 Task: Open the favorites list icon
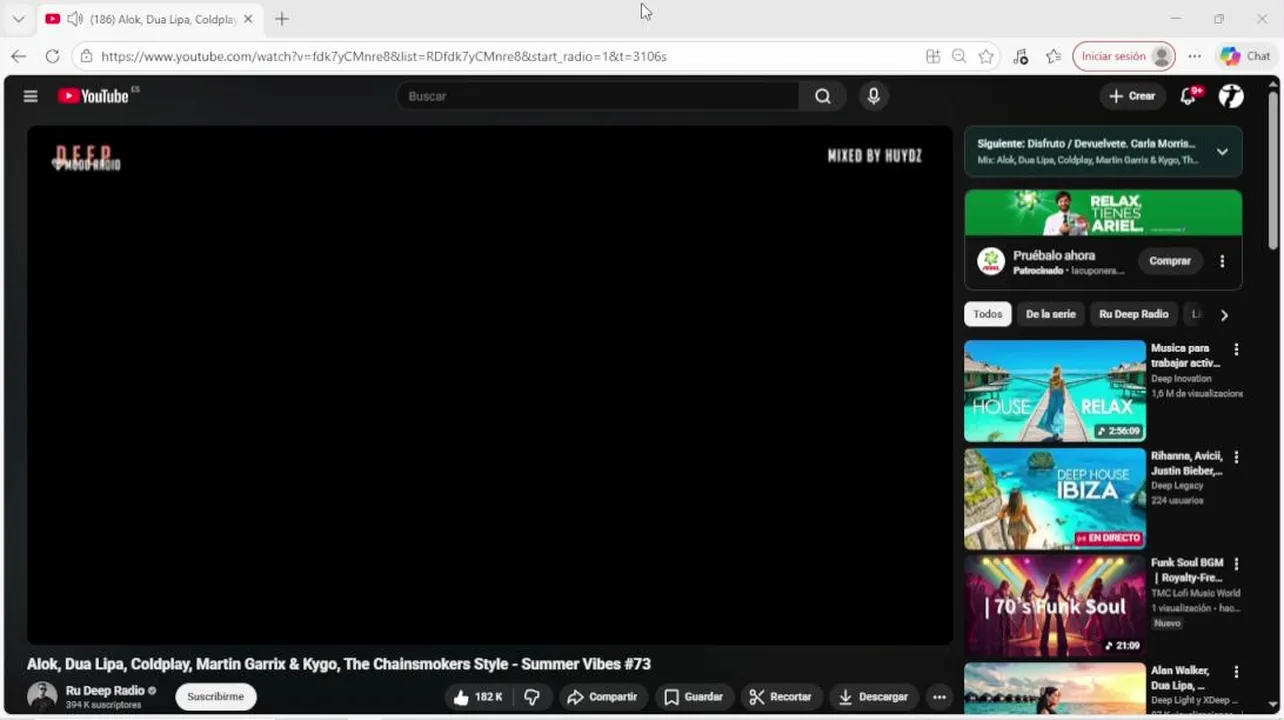(x=1054, y=56)
